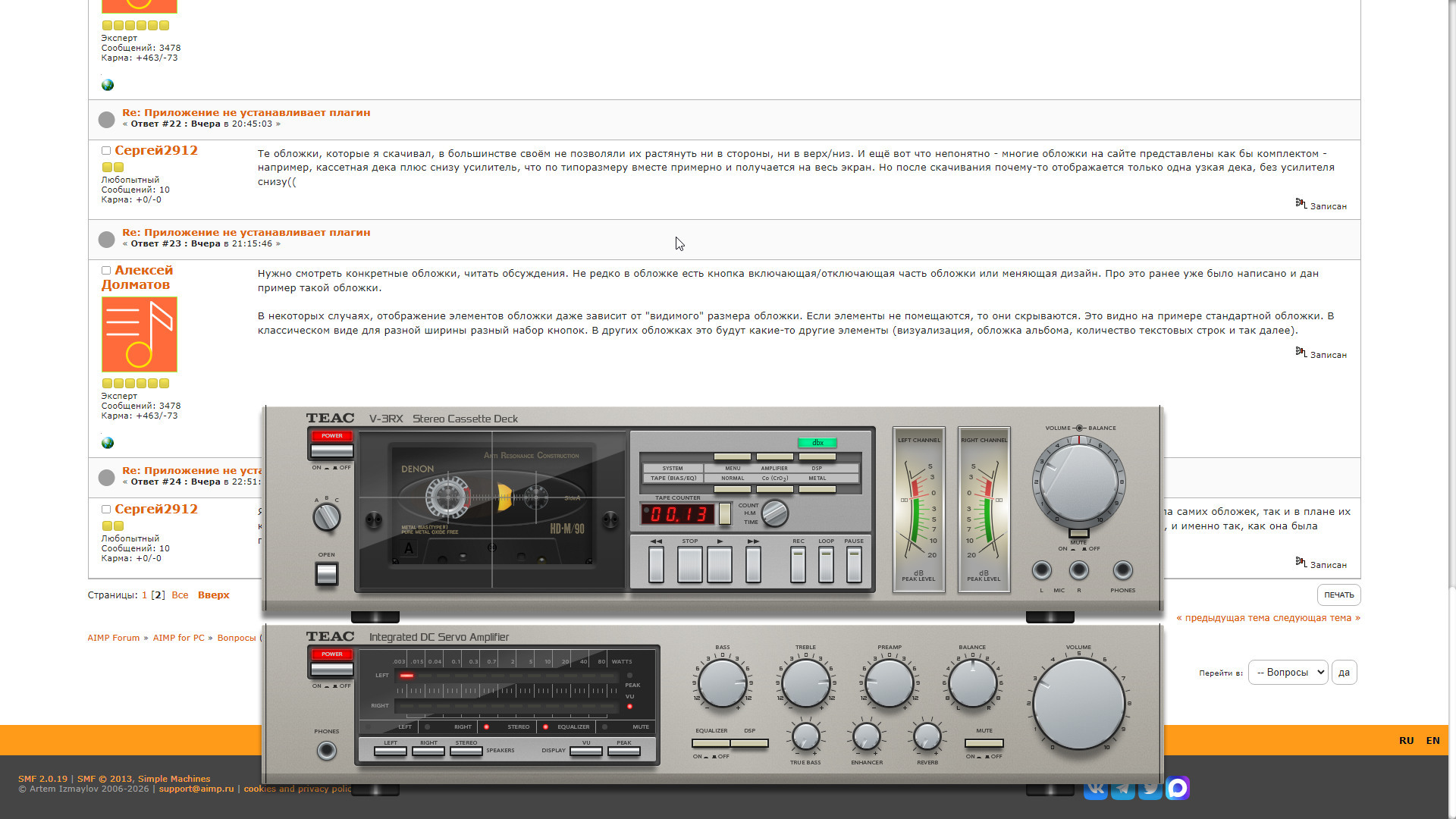The height and width of the screenshot is (819, 1456).
Task: Go to page 1 of the thread
Action: 144,595
